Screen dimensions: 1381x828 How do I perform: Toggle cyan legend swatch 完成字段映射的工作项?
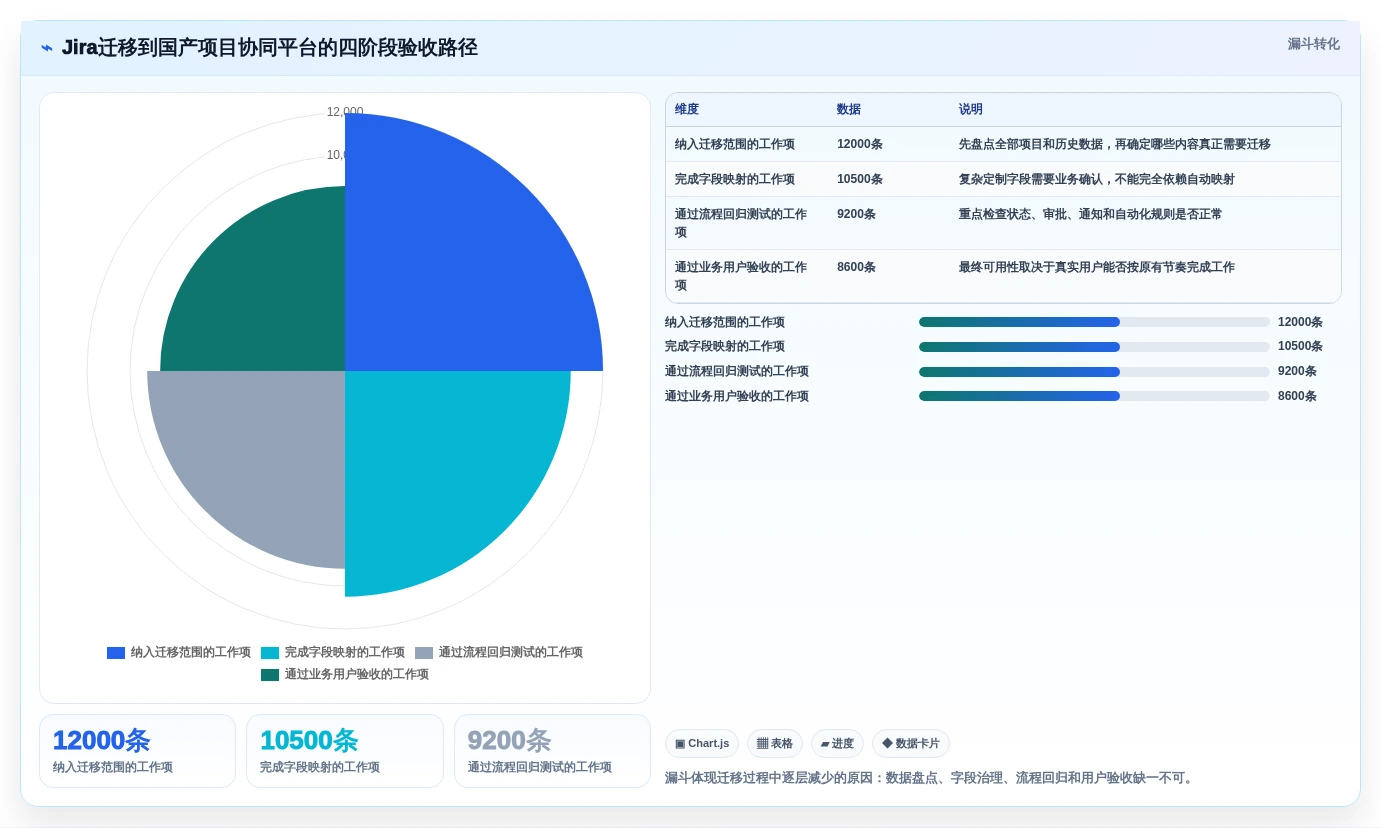(x=270, y=653)
